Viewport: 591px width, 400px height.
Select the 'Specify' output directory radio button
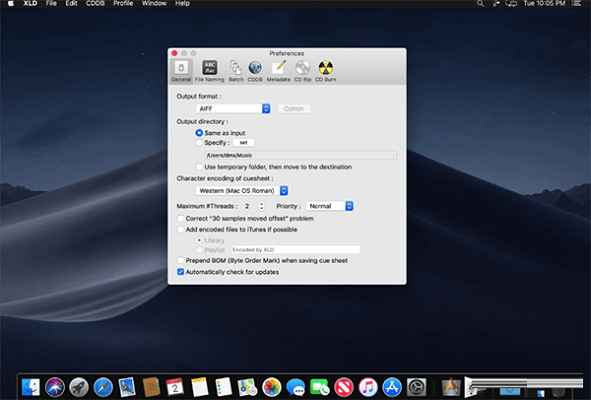click(199, 143)
